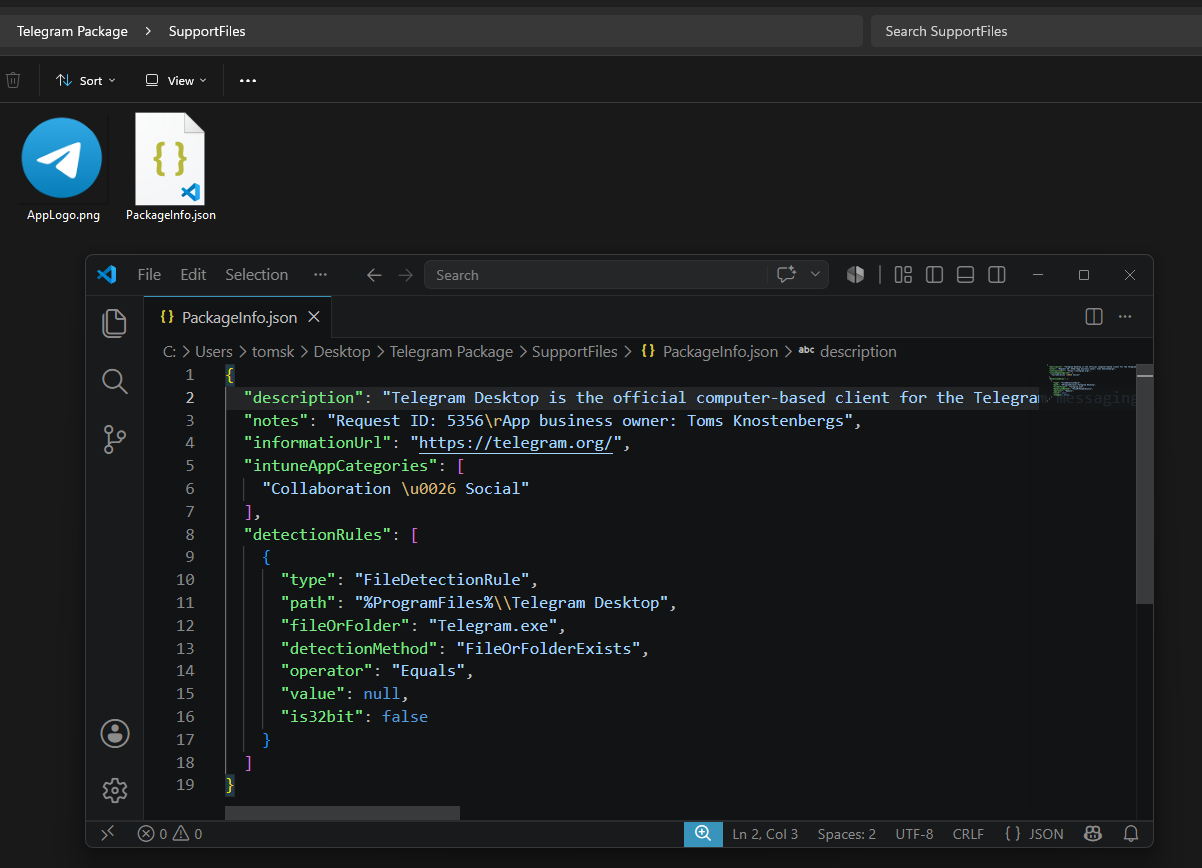The height and width of the screenshot is (868, 1202).
Task: Open Copilot status icon in status bar
Action: (1095, 833)
